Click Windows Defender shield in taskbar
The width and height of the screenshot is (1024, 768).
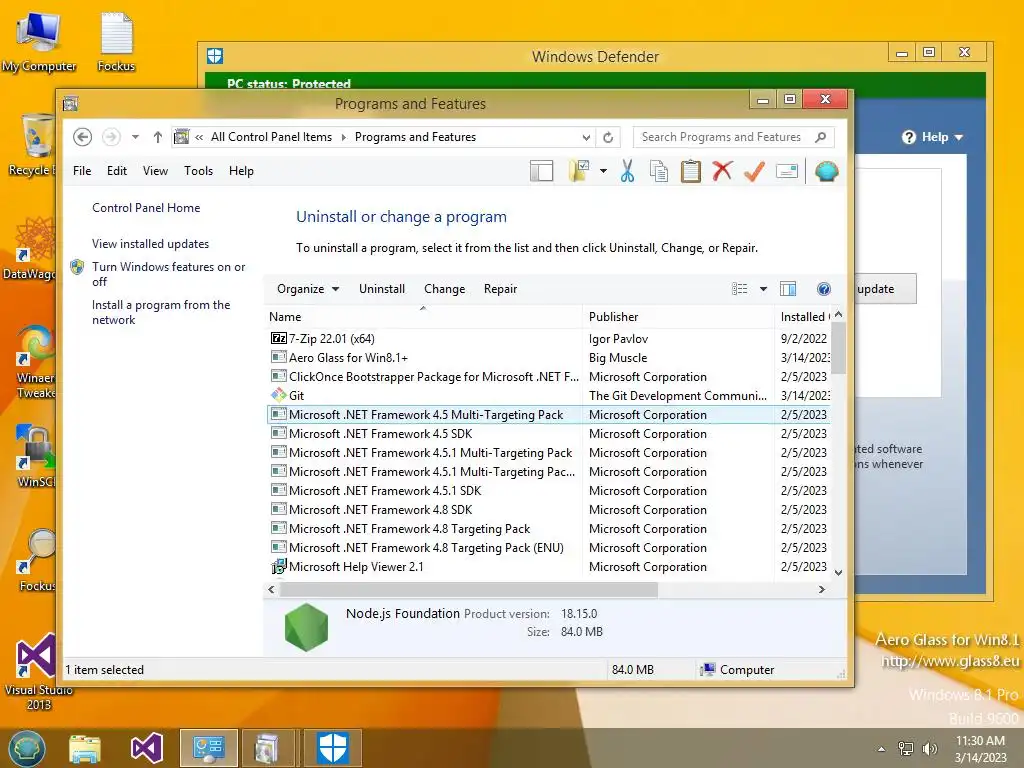tap(332, 748)
